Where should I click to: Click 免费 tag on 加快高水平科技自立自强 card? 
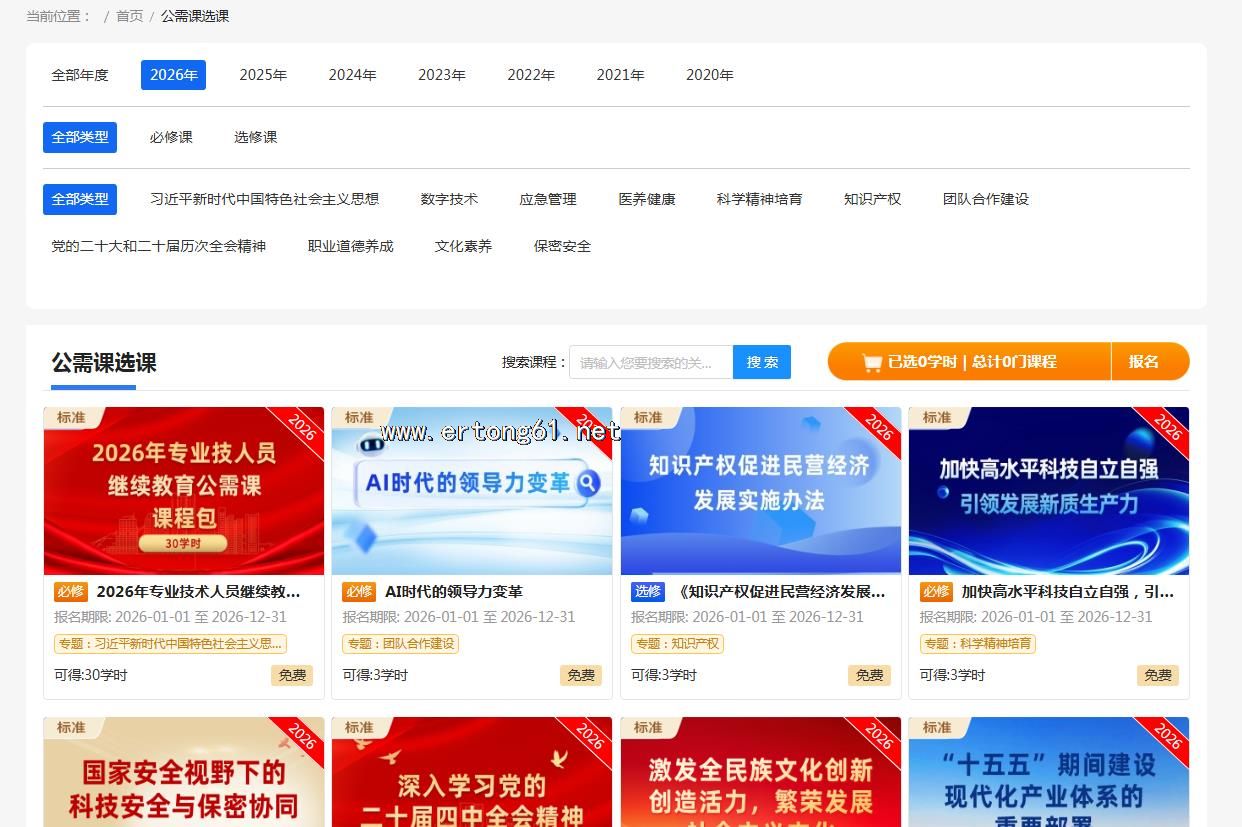1157,675
